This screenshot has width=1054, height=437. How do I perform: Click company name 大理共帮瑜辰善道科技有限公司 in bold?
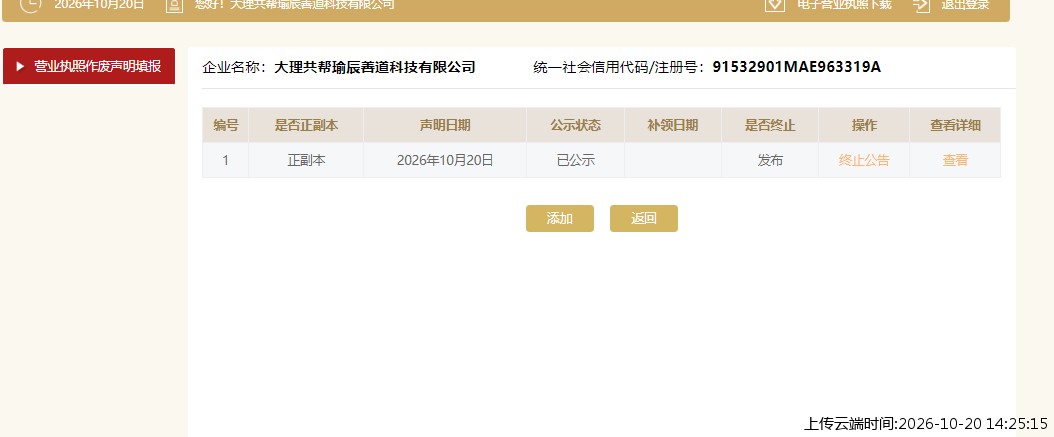point(374,67)
